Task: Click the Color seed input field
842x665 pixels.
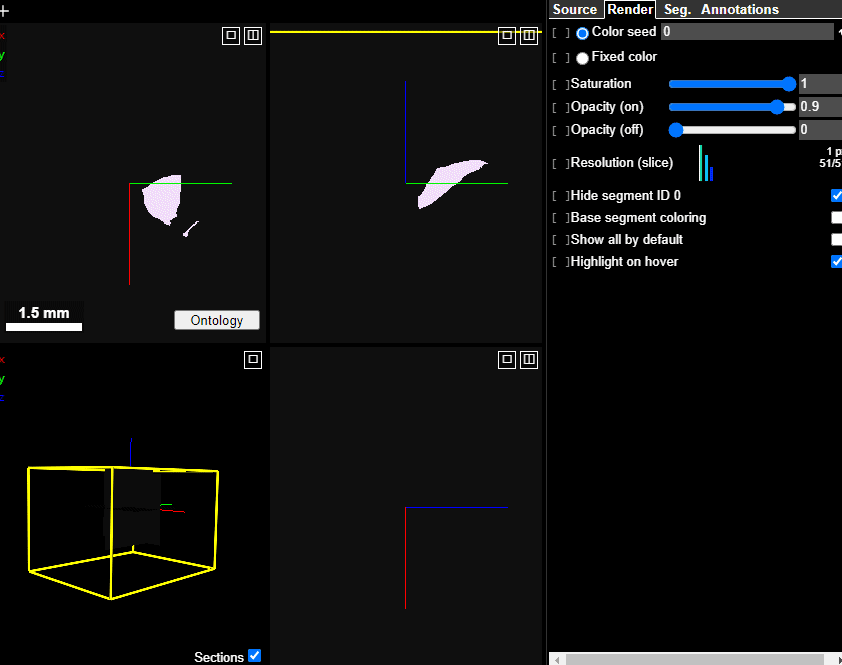Action: [747, 31]
